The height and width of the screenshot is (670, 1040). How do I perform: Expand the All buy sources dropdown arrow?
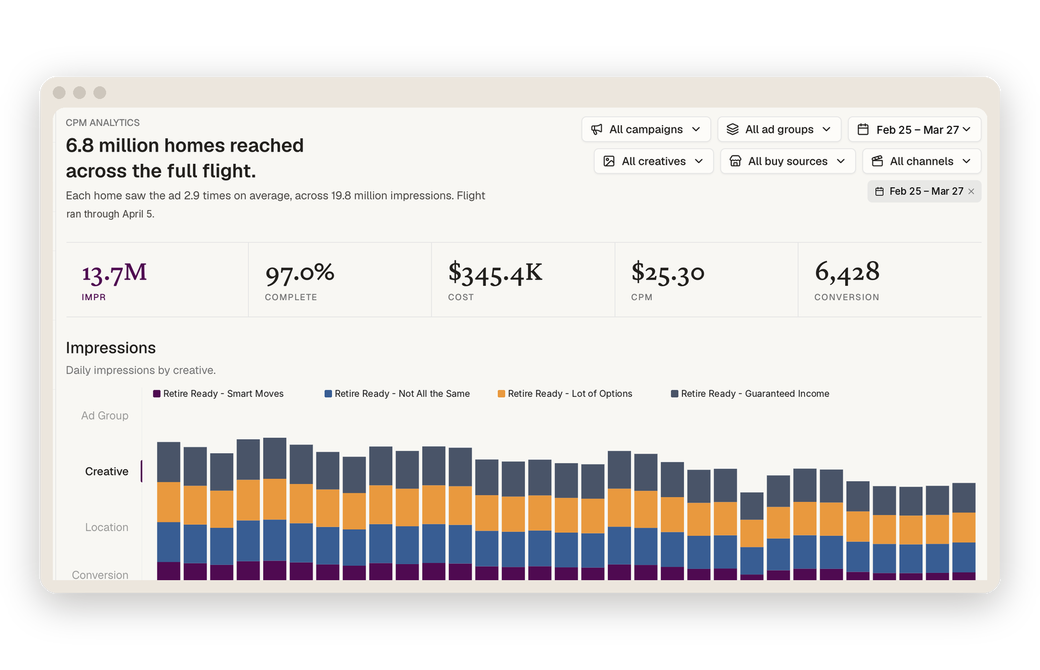click(x=841, y=161)
